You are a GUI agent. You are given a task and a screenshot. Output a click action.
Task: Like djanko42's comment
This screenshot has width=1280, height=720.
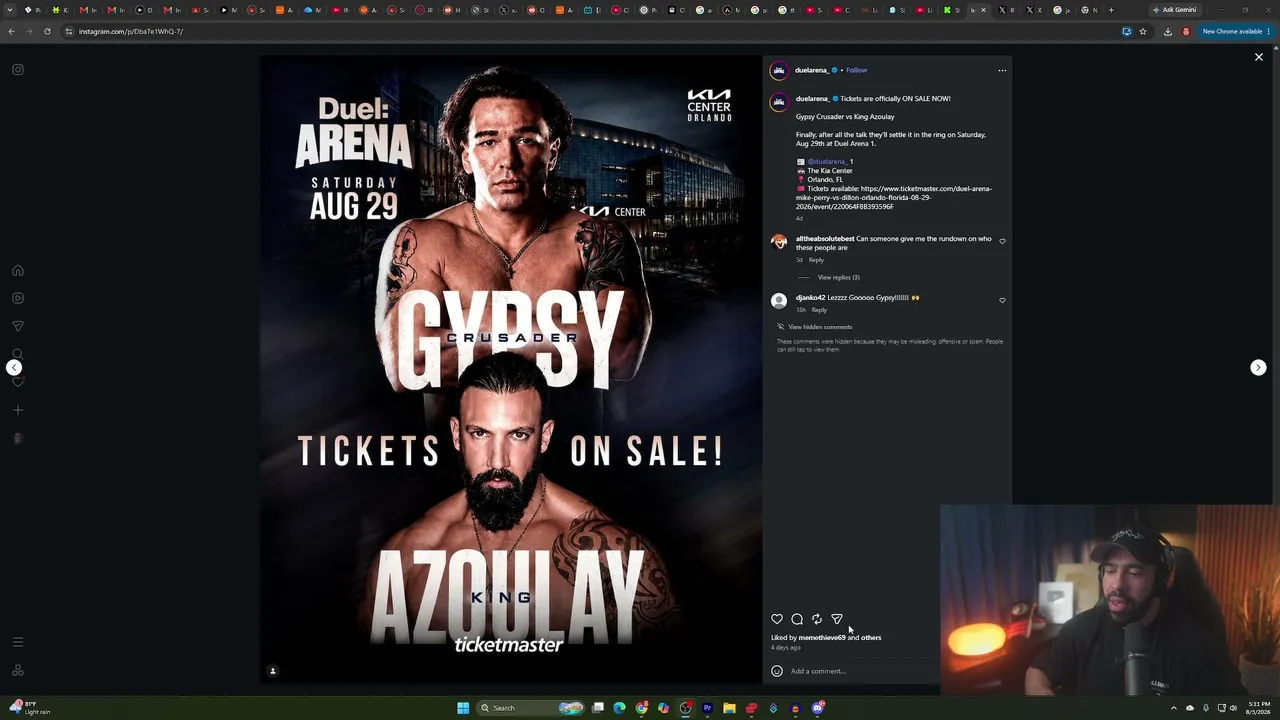pos(1002,300)
